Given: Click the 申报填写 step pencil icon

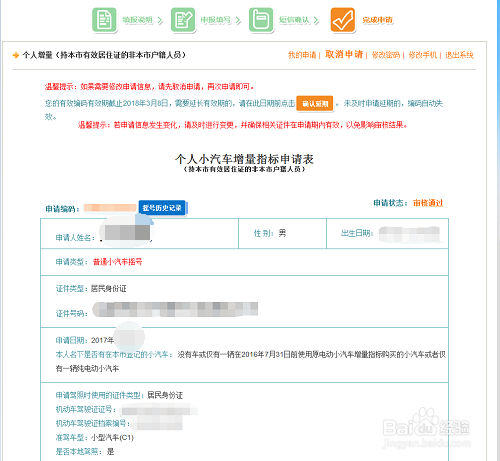Looking at the screenshot, I should click(x=183, y=20).
